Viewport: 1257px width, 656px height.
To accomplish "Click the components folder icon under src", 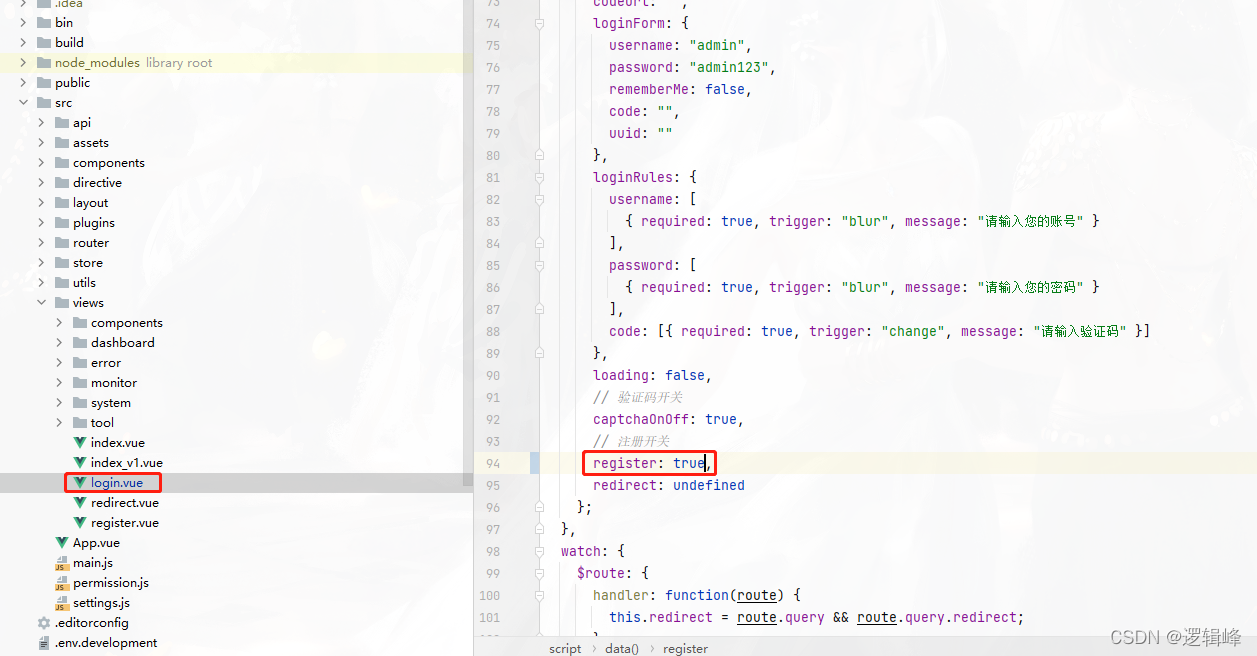I will 61,162.
